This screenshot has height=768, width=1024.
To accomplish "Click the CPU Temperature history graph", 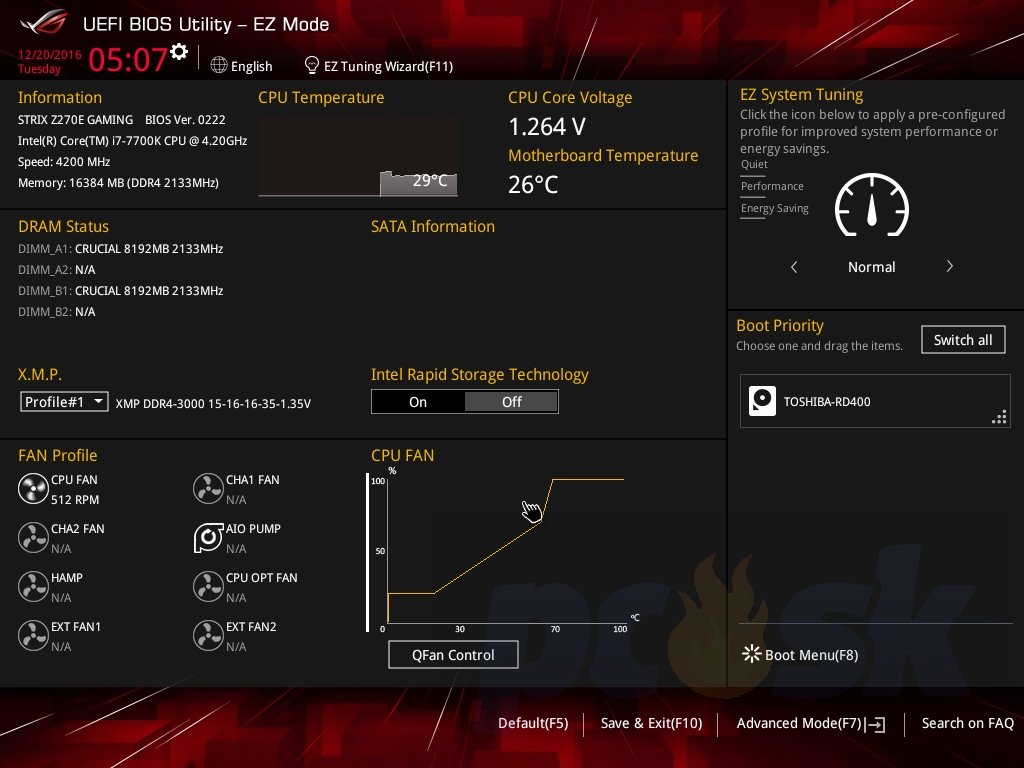I will point(358,157).
